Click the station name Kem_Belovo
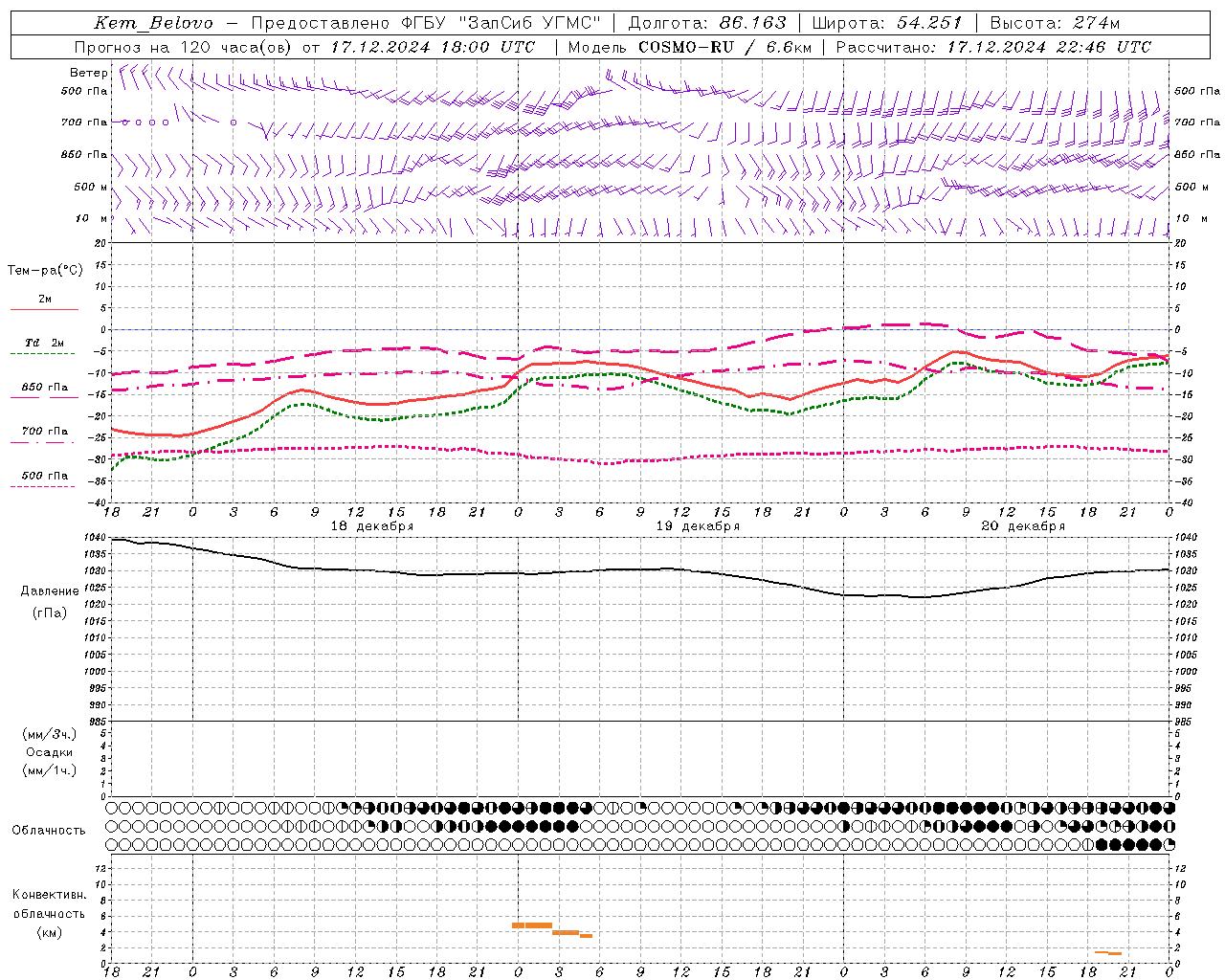 (154, 23)
